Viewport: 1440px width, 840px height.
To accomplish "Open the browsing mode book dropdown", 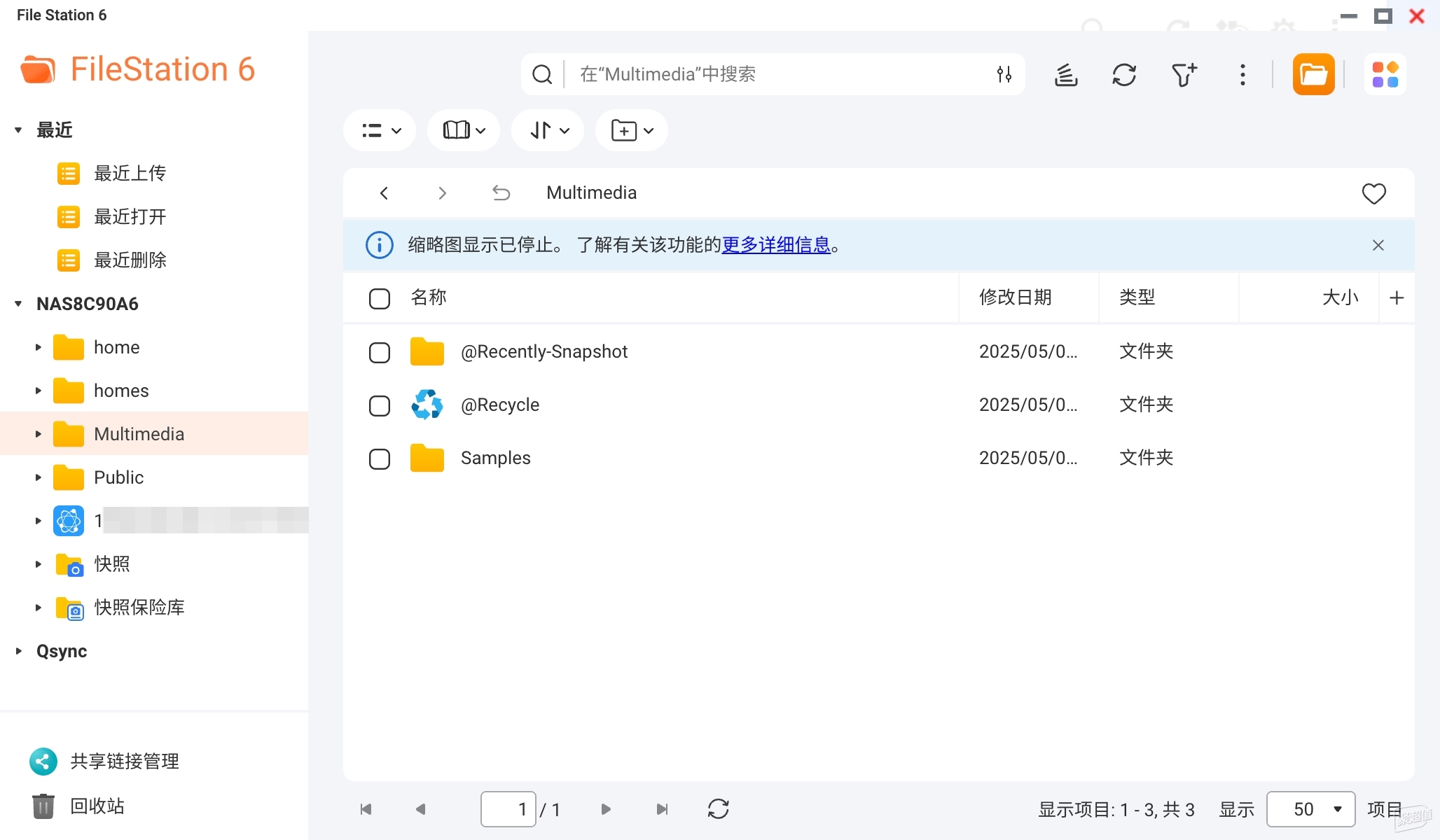I will click(x=464, y=130).
